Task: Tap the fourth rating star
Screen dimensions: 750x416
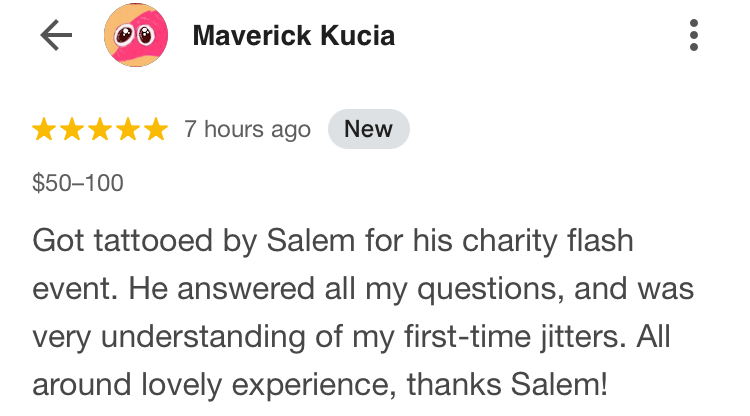Action: point(128,129)
